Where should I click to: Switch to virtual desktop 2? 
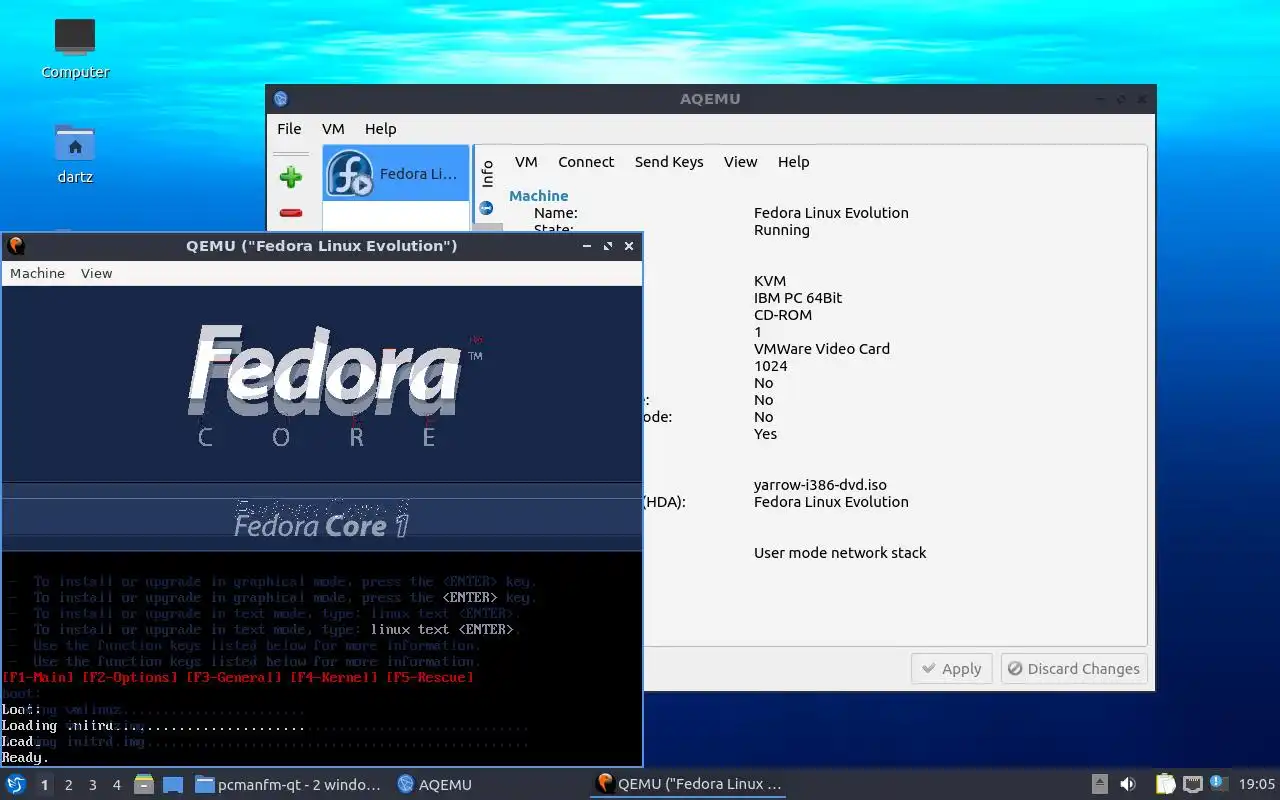tap(68, 785)
